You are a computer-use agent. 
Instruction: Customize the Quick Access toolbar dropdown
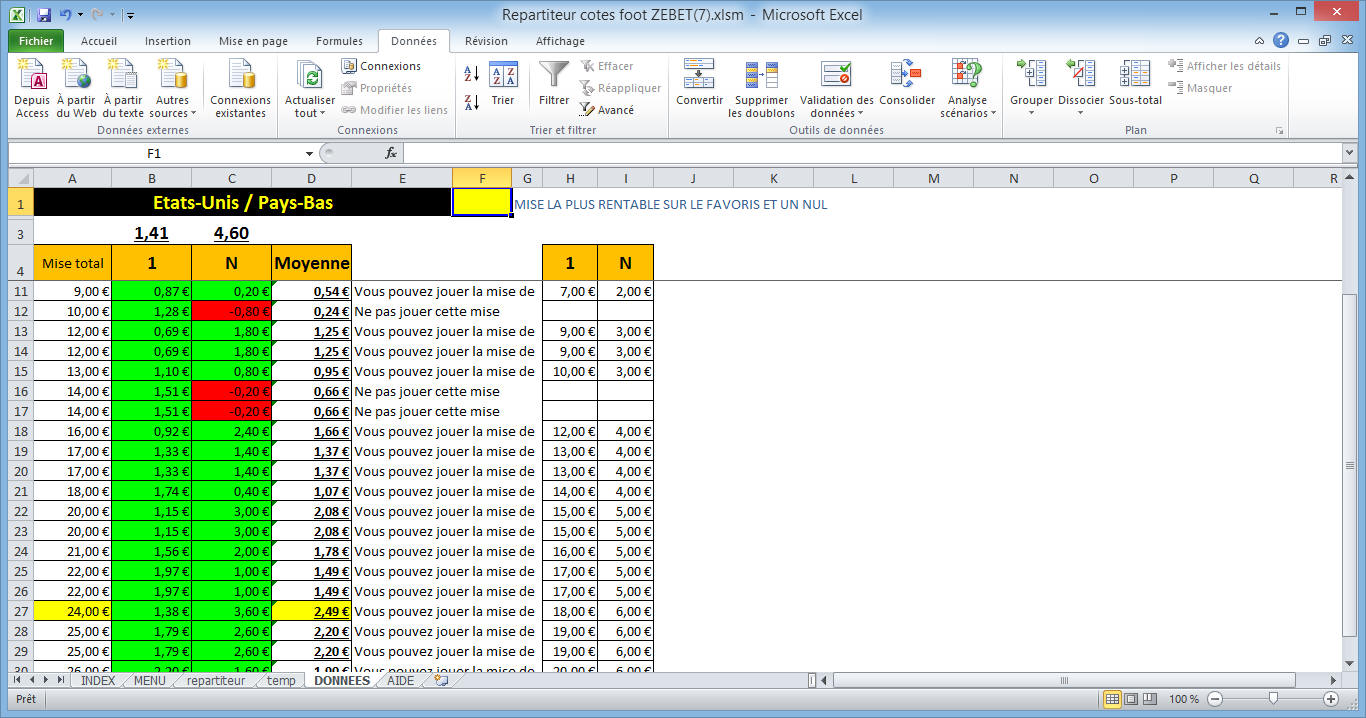tap(131, 16)
